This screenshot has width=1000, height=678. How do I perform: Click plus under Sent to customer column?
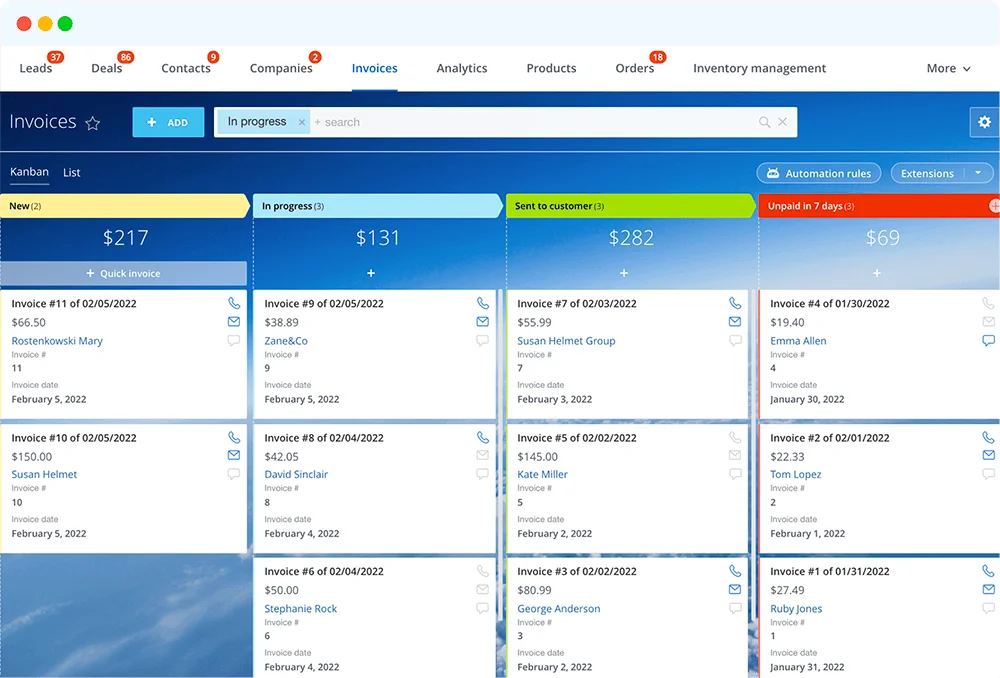(624, 273)
